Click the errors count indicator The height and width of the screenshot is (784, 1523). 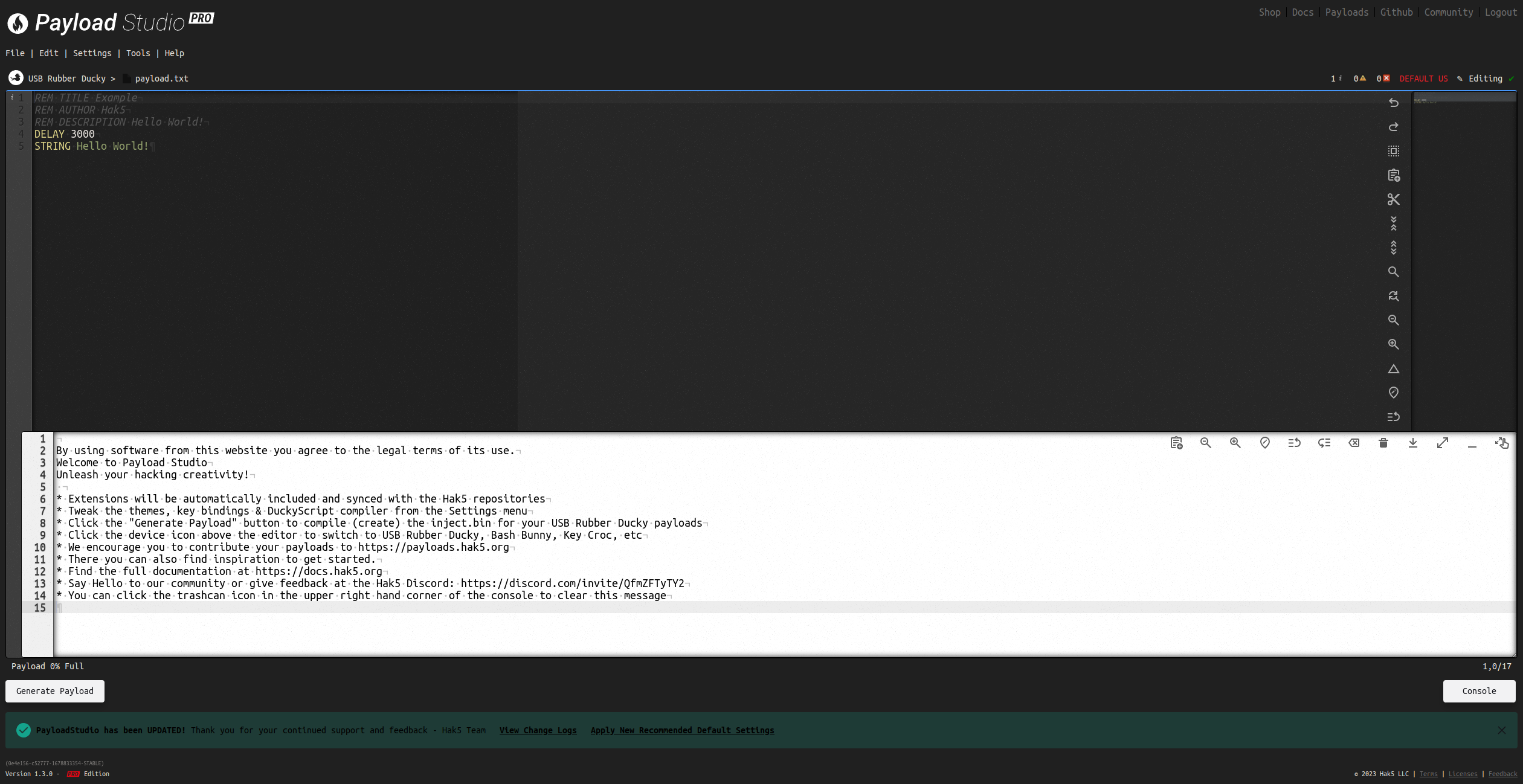point(1383,79)
